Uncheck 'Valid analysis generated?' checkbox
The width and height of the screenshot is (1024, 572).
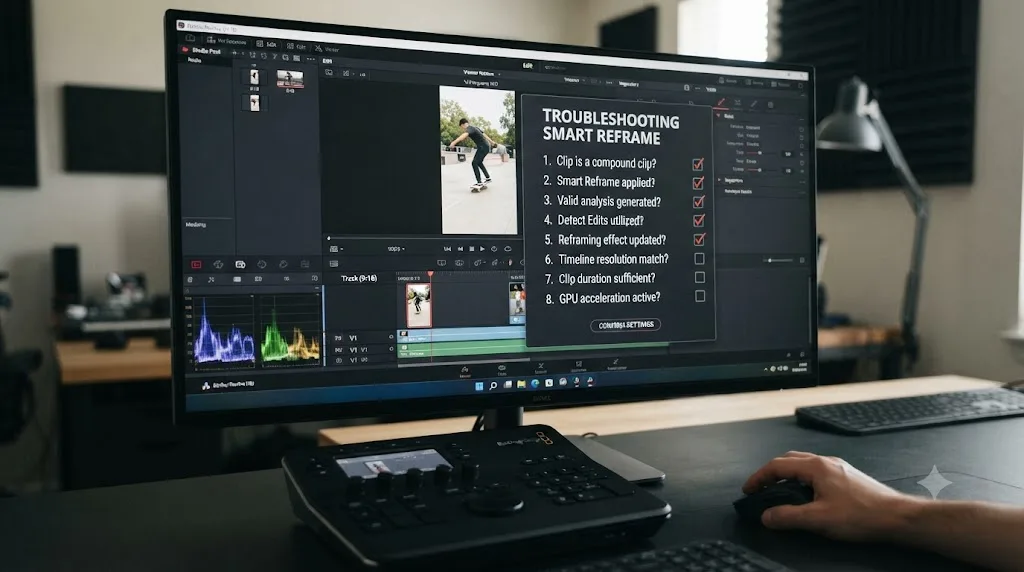[699, 202]
